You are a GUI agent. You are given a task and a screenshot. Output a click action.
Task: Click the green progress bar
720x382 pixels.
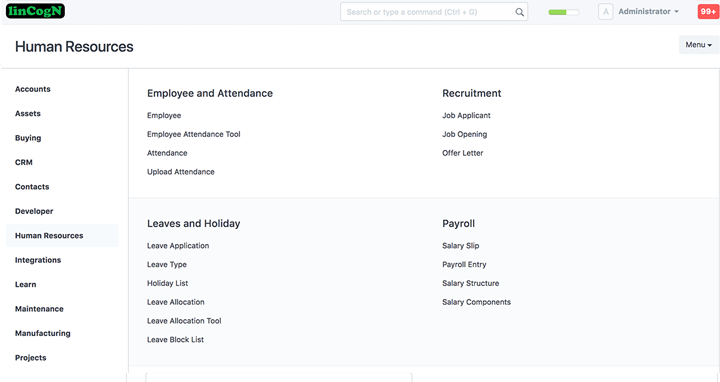pyautogui.click(x=563, y=12)
